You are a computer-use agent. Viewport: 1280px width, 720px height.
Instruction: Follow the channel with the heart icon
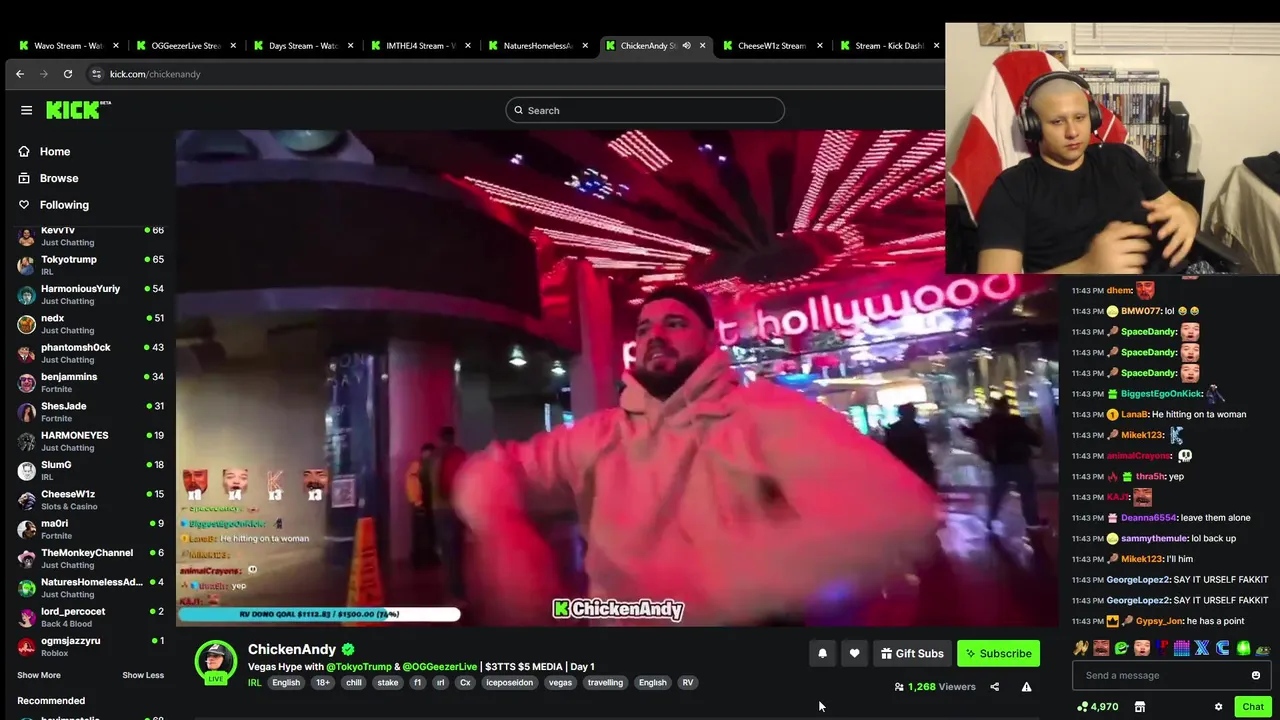(x=854, y=653)
